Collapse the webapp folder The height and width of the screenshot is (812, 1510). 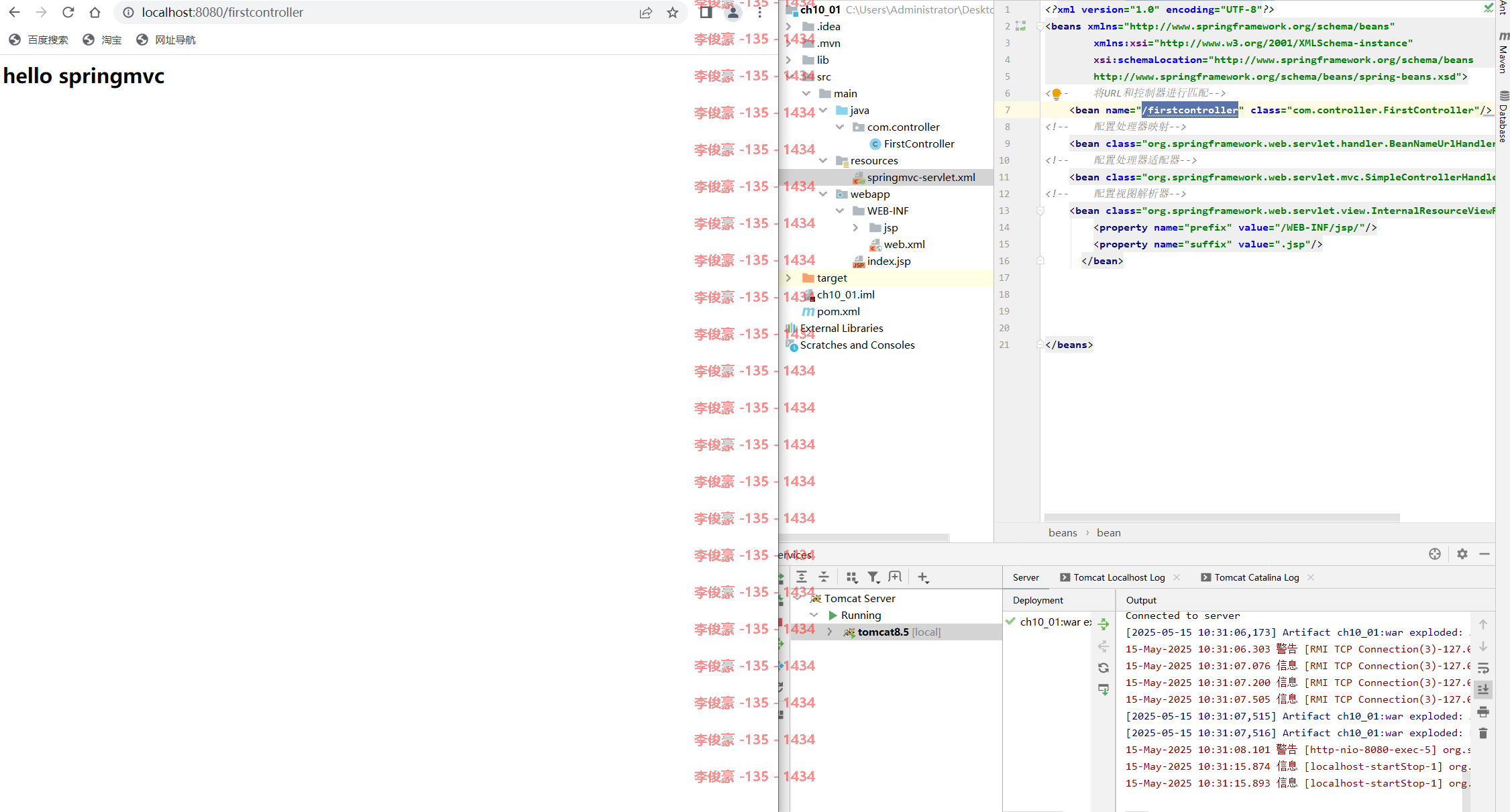(x=823, y=194)
